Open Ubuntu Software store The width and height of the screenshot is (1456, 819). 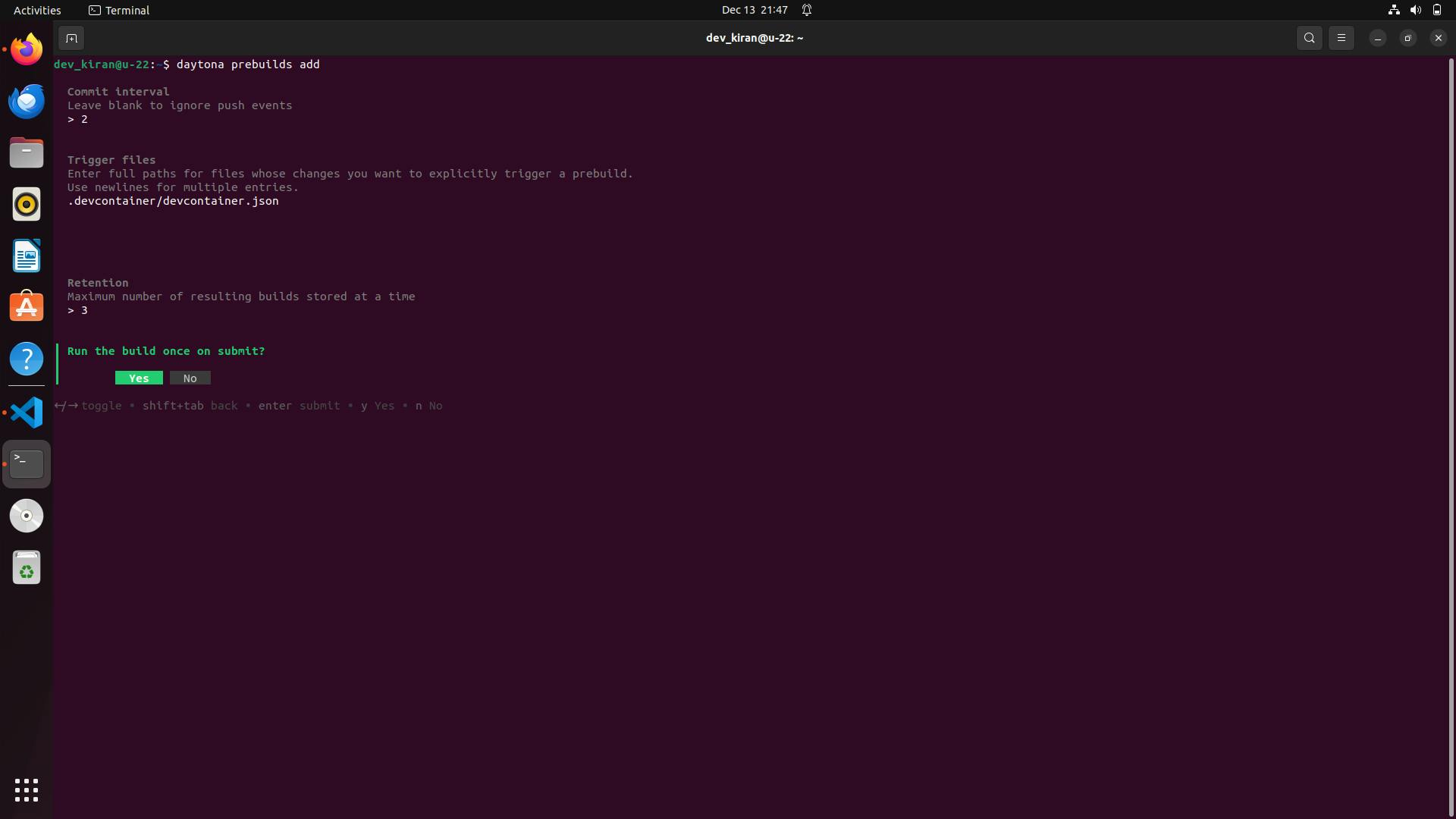tap(27, 307)
